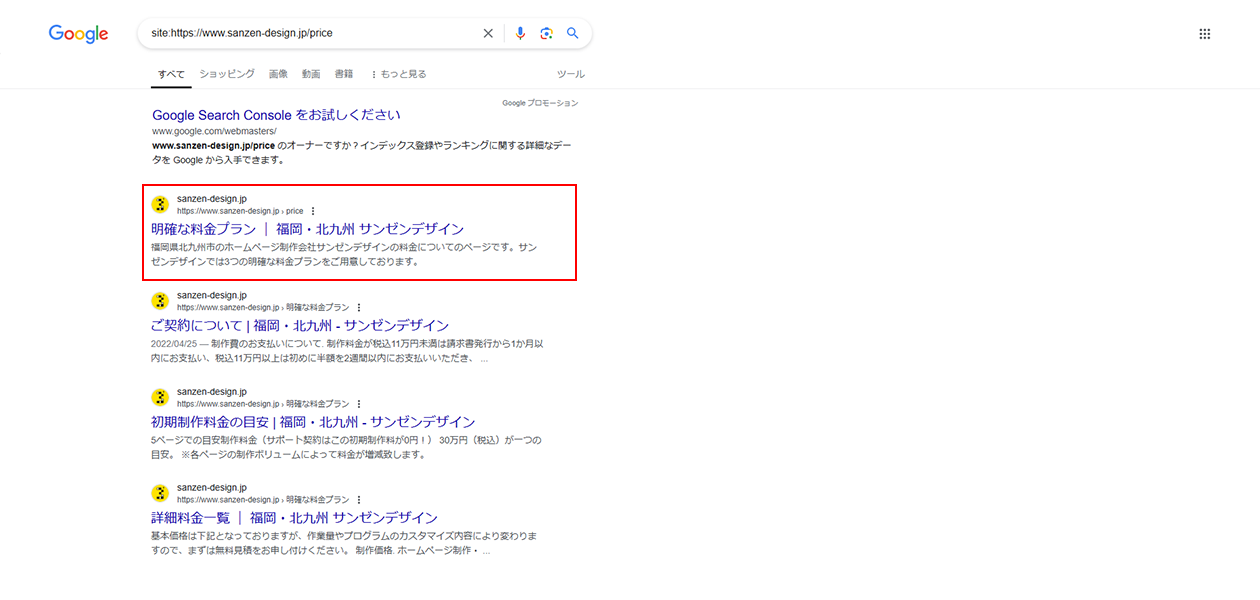Viewport: 1260px width, 600px height.
Task: Click sanzen-design.jp site name above 詳細料金一覧
Action: click(212, 487)
